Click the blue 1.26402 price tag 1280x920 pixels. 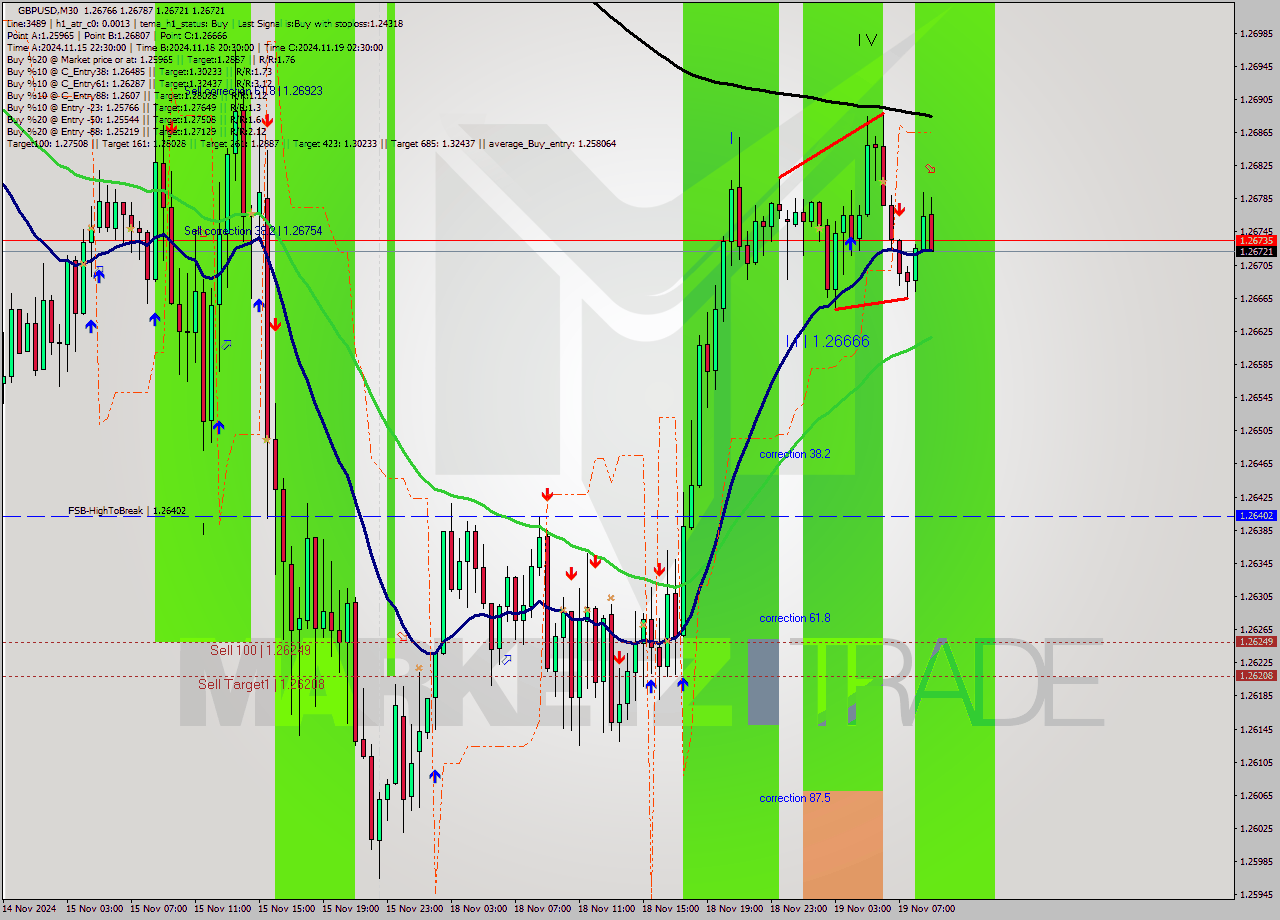point(1256,516)
